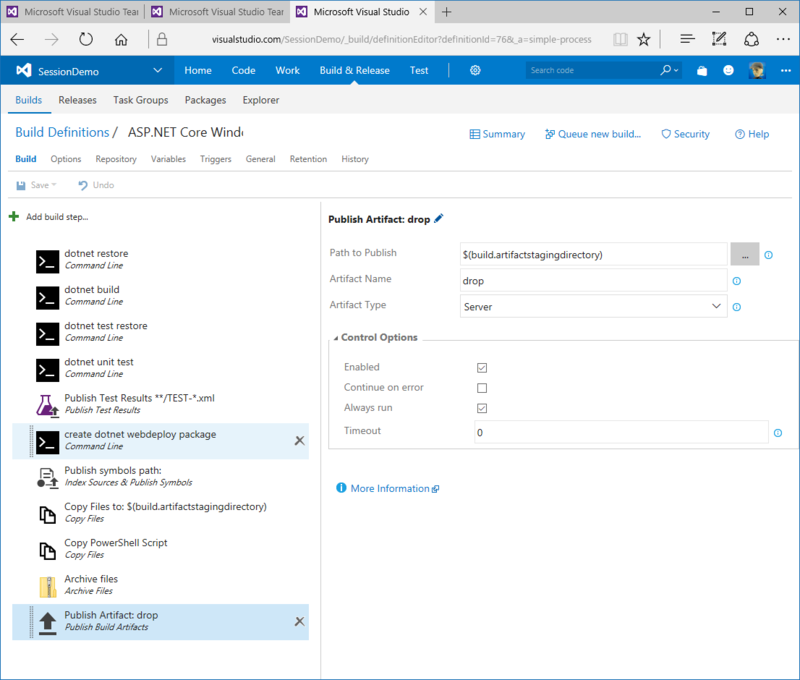
Task: Click browser web note pen icon
Action: [x=719, y=39]
